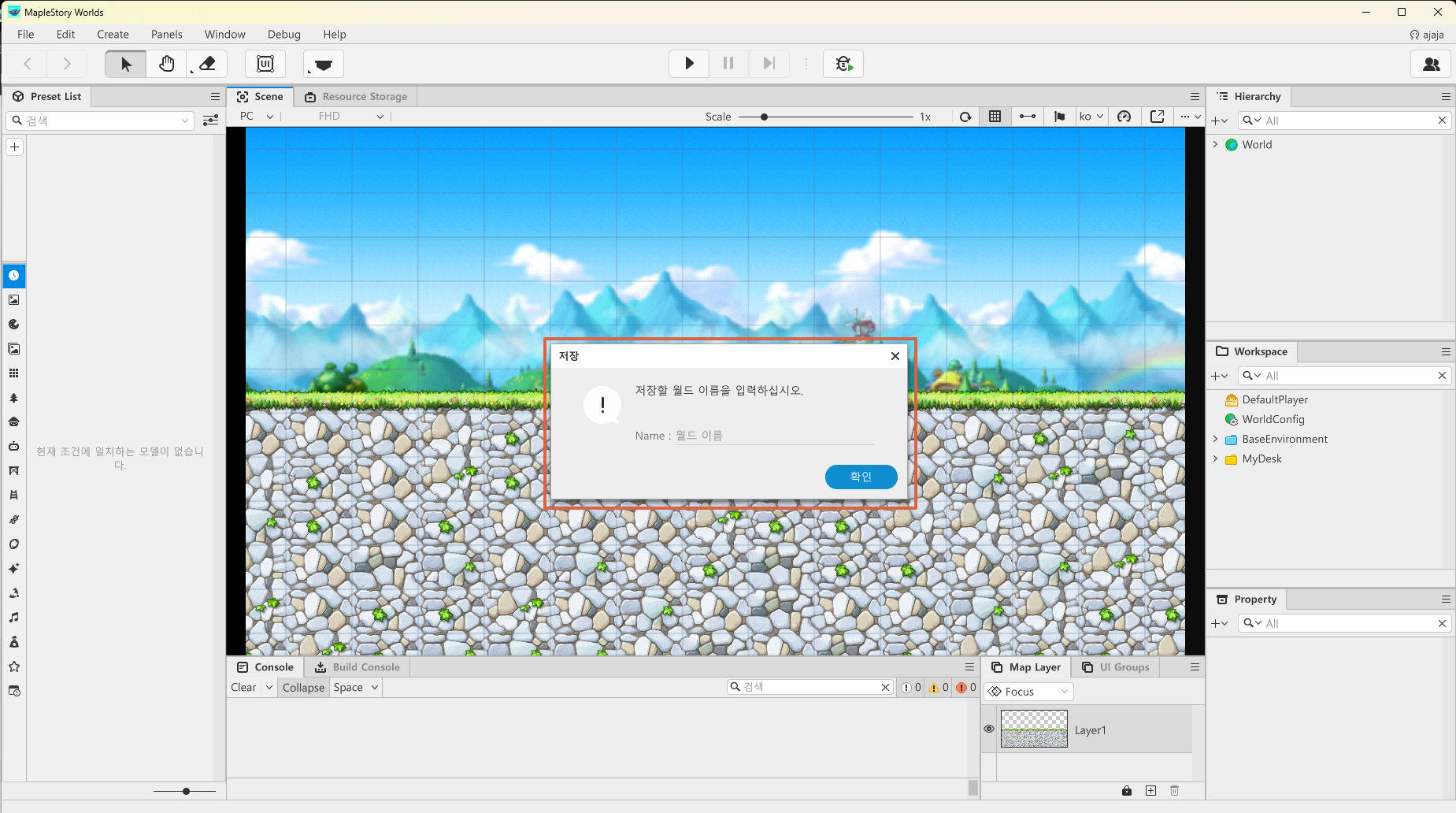
Task: Select the arrow selection tool
Action: tap(126, 64)
